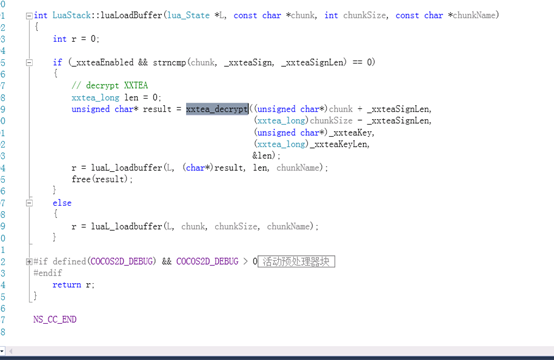Open the dropdown arrow at the editor's bottom-left
The image size is (554, 360).
2,351
